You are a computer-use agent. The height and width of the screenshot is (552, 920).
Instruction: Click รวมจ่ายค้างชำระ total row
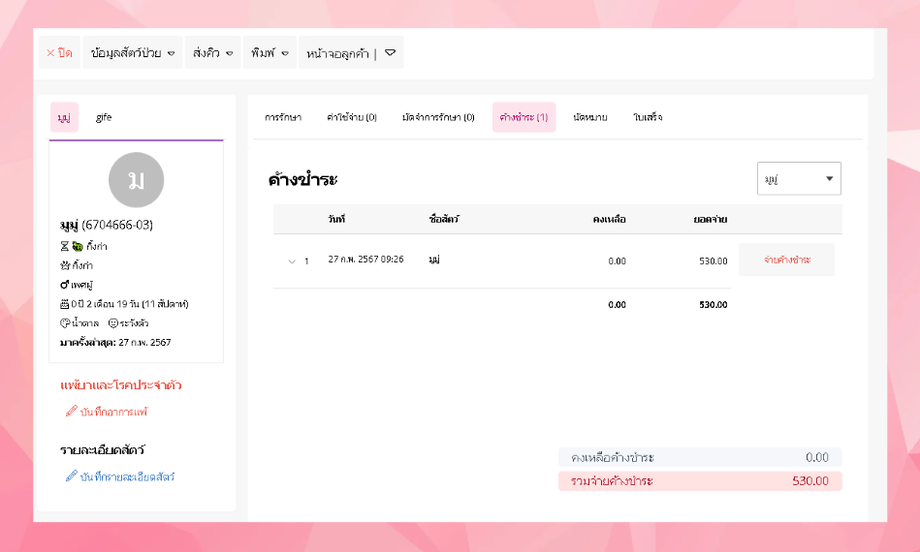pos(700,481)
